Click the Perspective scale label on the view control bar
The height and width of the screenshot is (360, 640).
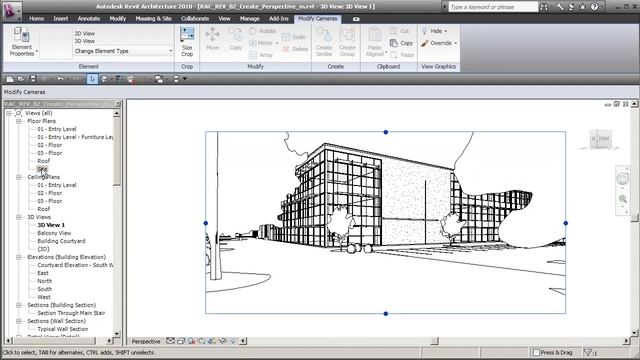pyautogui.click(x=146, y=342)
